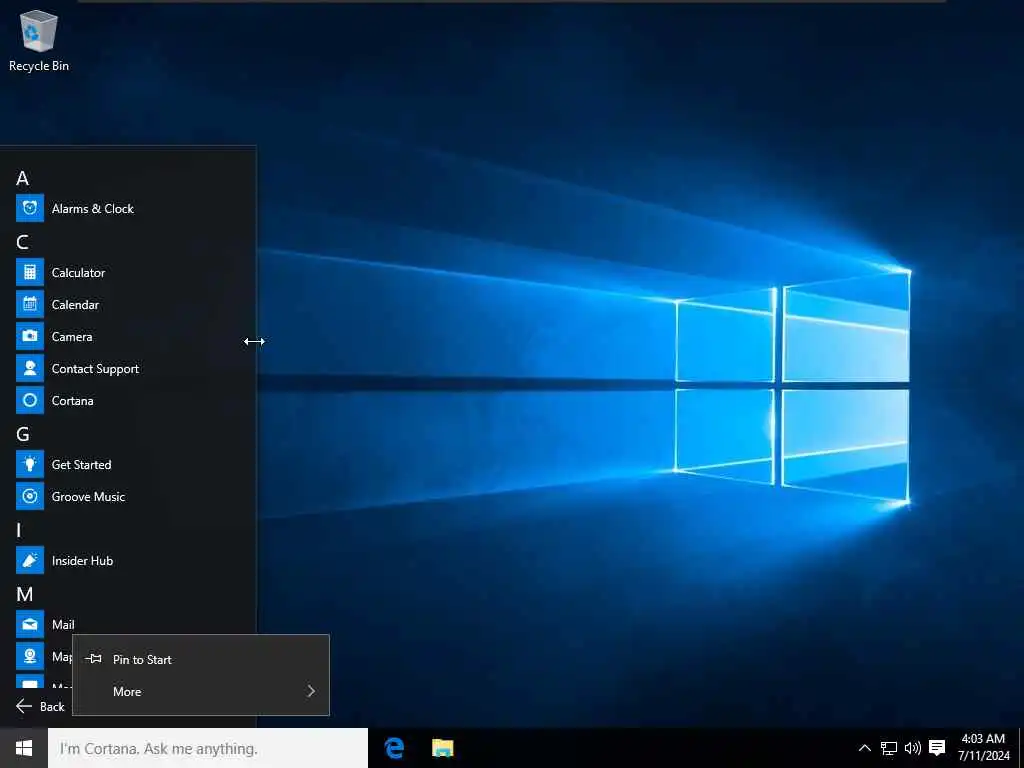Viewport: 1024px width, 768px height.
Task: Jump to letter I group header
Action: (x=19, y=530)
